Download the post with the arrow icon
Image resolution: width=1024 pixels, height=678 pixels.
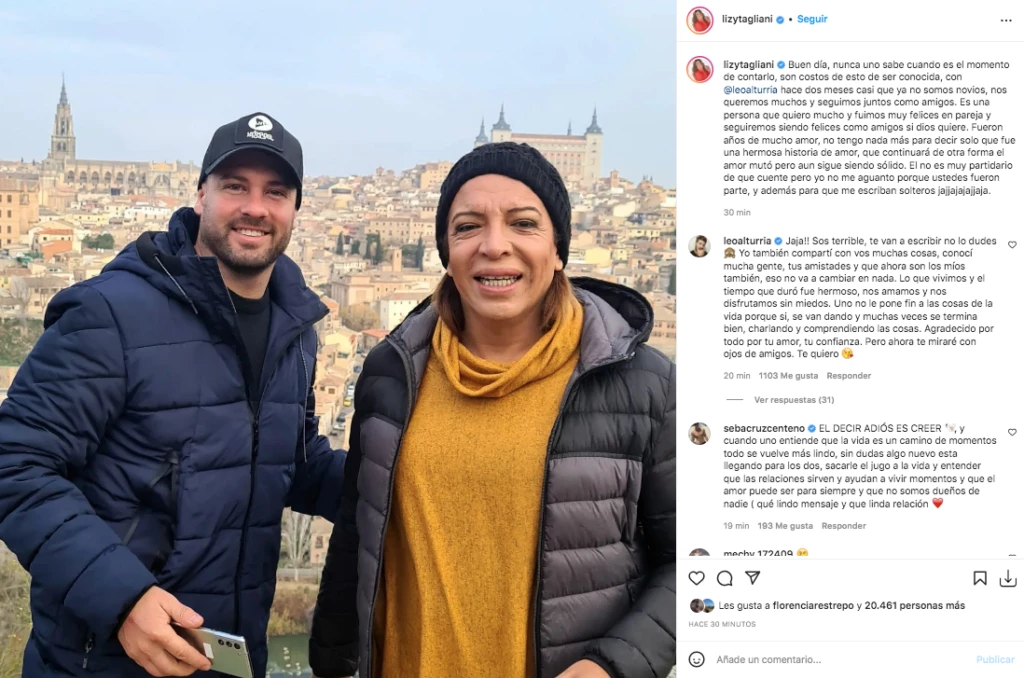(x=1008, y=578)
